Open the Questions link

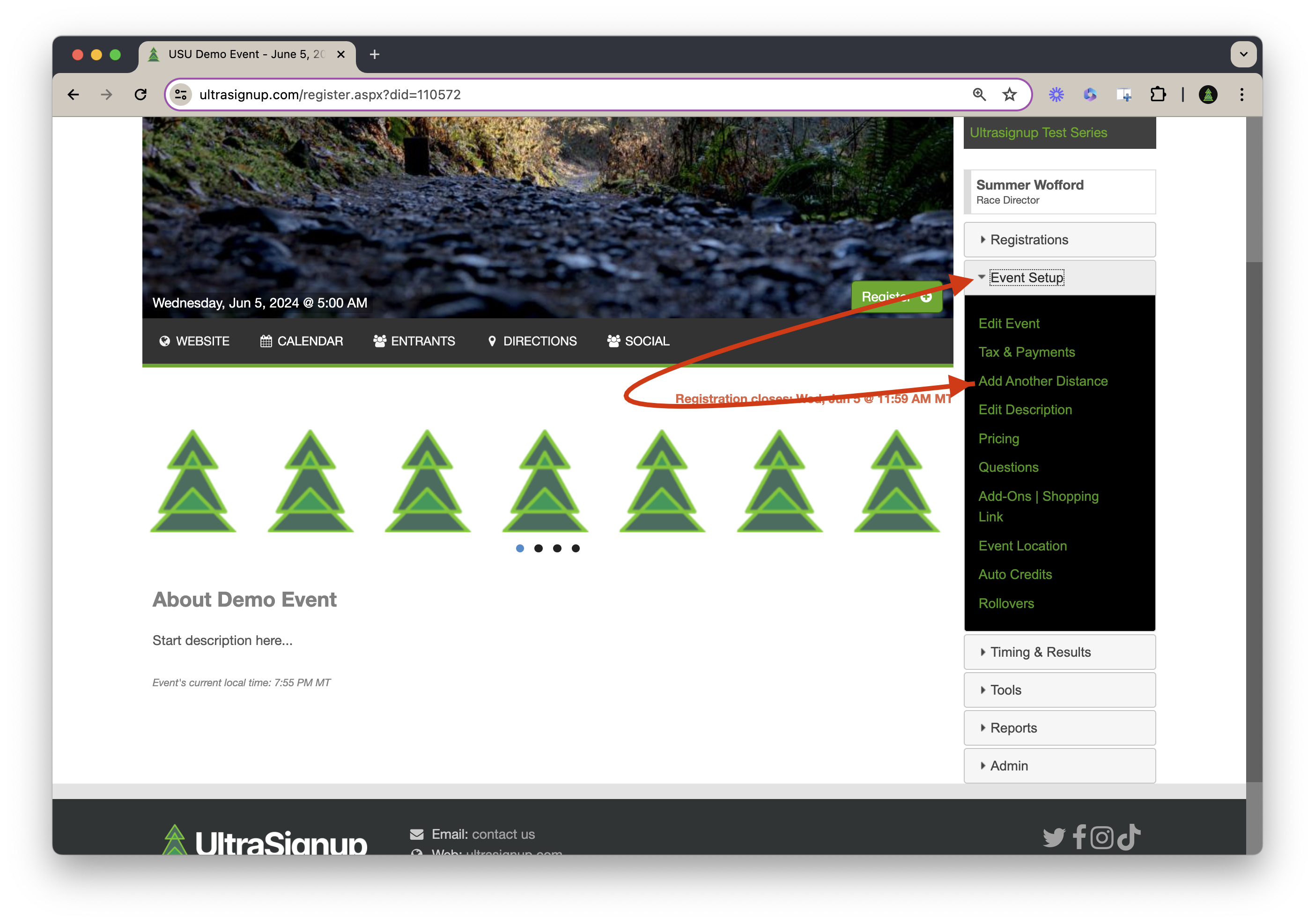tap(1008, 467)
